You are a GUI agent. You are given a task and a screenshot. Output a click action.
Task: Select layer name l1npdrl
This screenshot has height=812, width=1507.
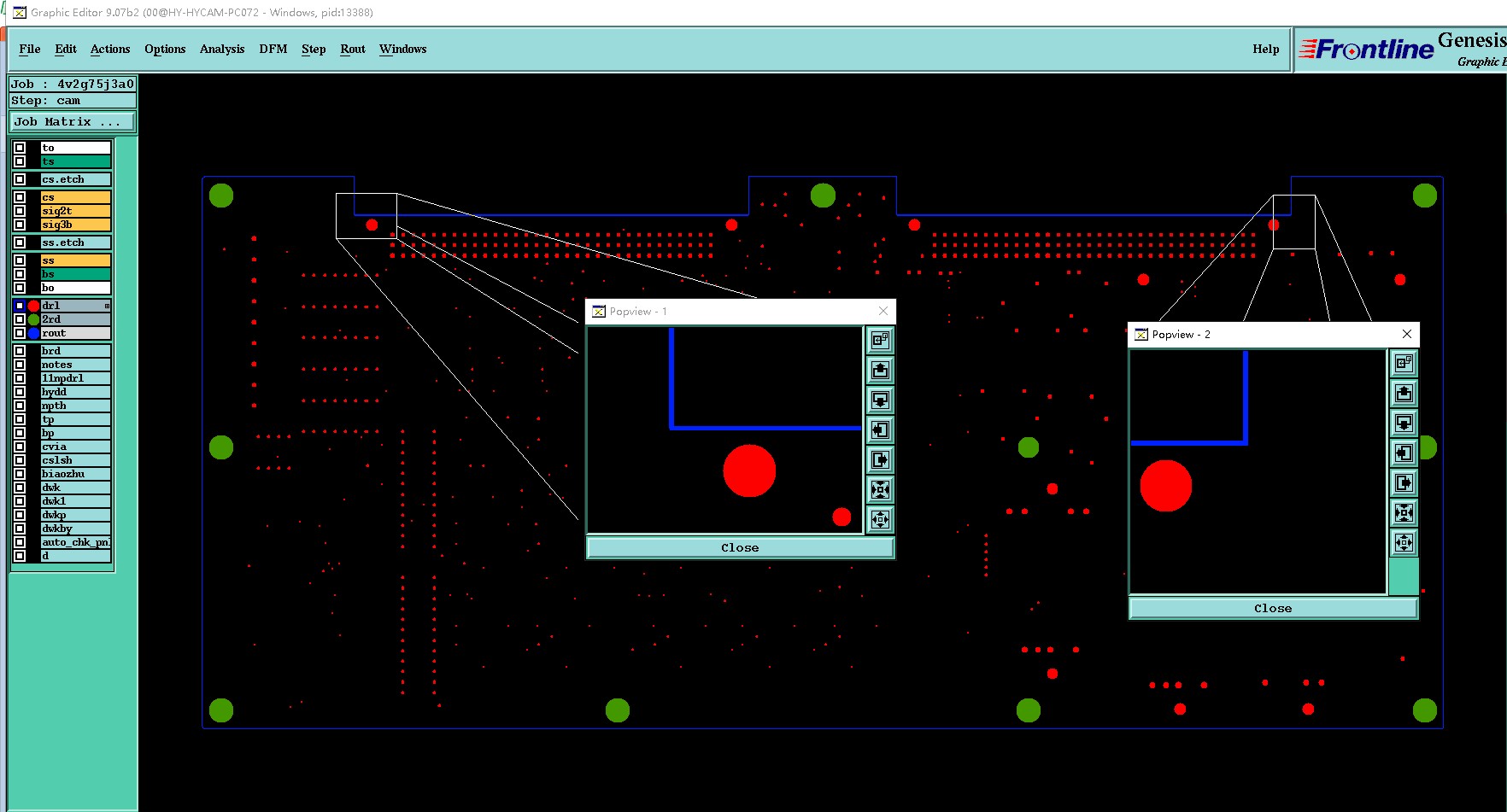click(x=76, y=378)
